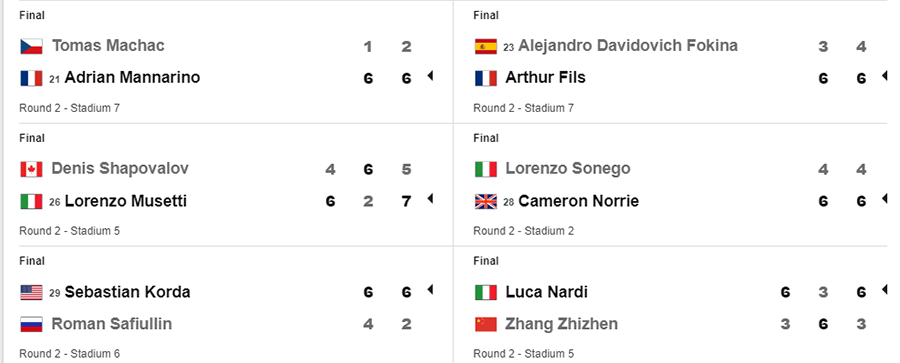
Task: Select the Lorenzo Sonego name link
Action: click(x=568, y=169)
